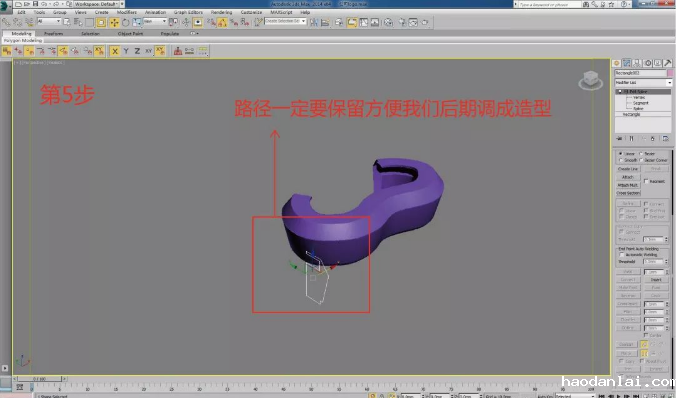Click the Create Line button
Screen dimensions: 676x398
(628, 169)
